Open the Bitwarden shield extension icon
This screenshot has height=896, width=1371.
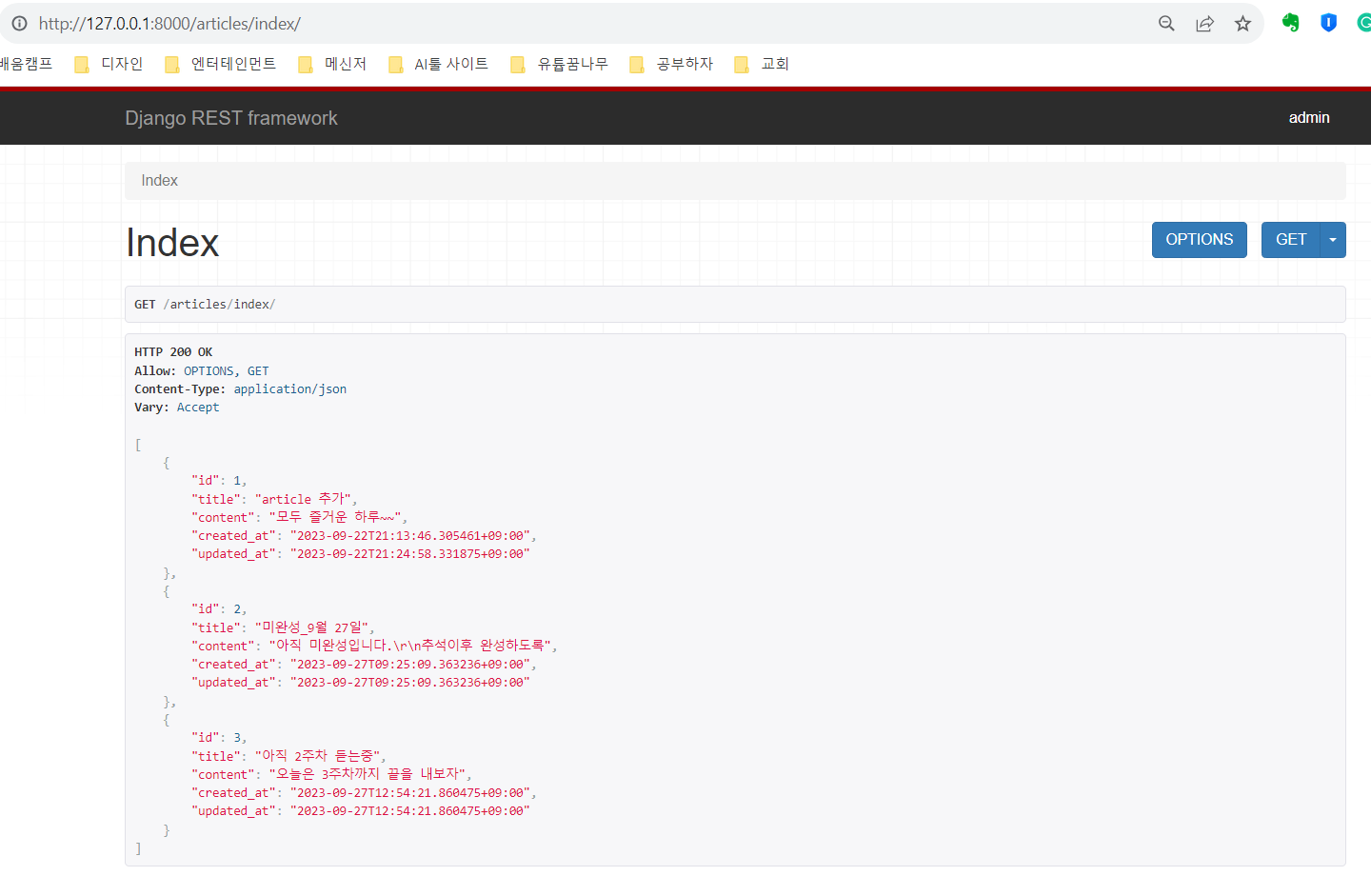tap(1329, 23)
